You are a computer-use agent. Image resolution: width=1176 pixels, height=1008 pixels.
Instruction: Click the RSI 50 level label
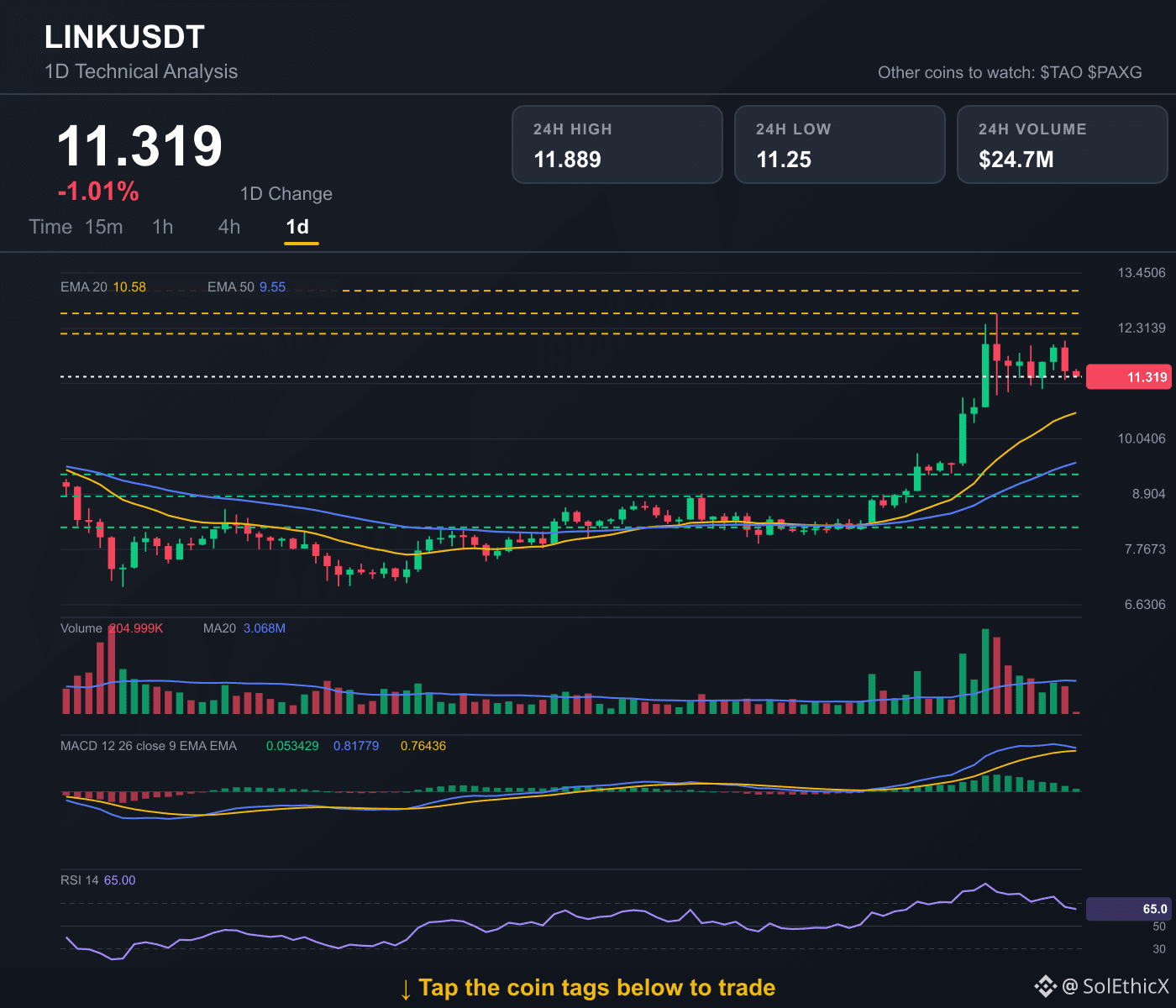point(1159,927)
